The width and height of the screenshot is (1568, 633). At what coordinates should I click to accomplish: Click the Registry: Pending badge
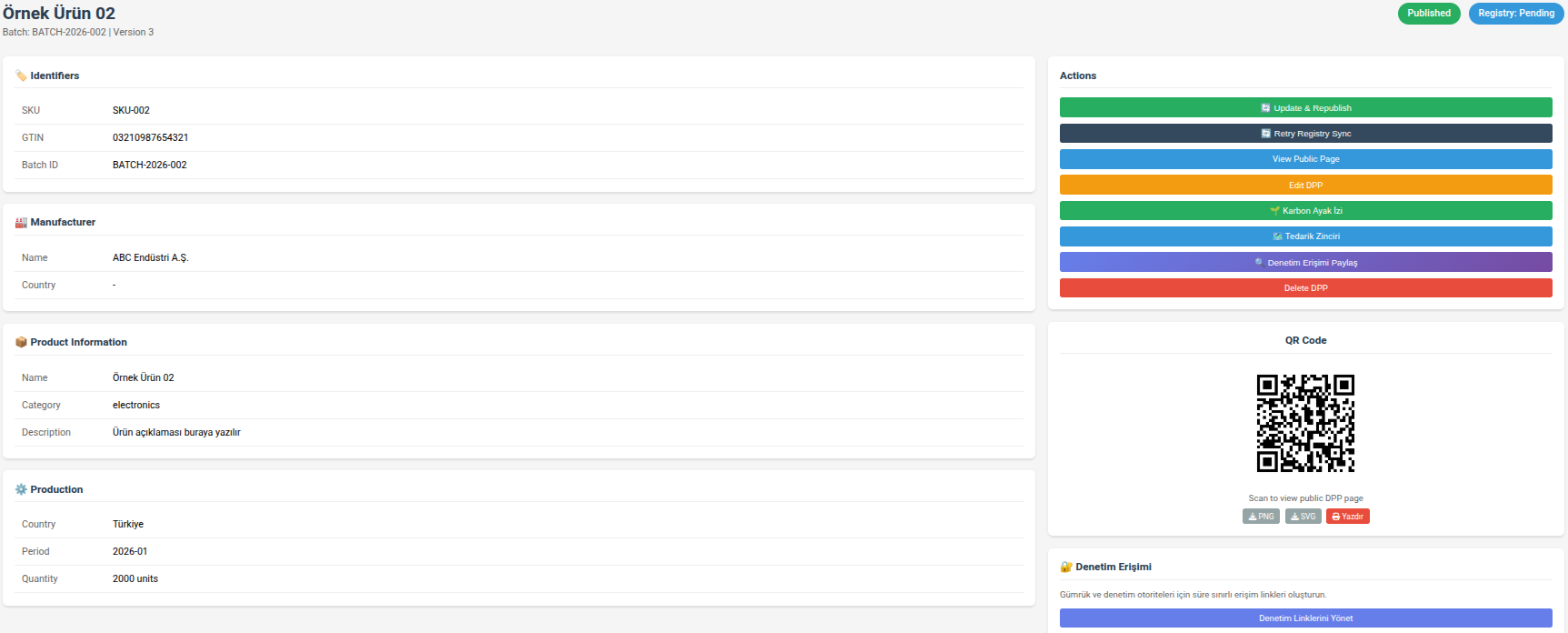[1516, 14]
